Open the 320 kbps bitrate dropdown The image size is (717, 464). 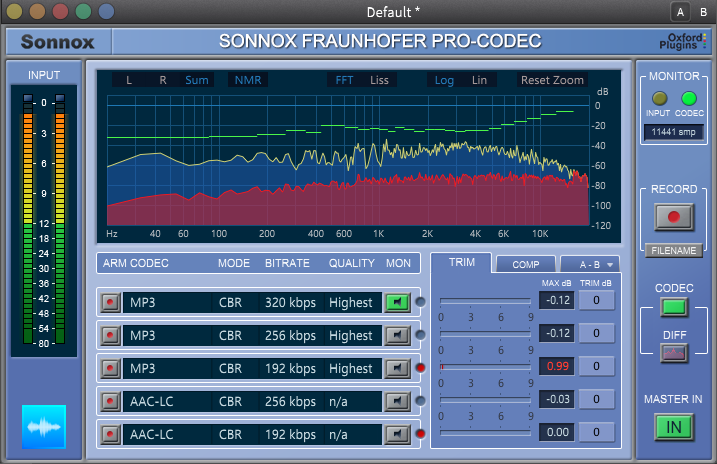291,303
